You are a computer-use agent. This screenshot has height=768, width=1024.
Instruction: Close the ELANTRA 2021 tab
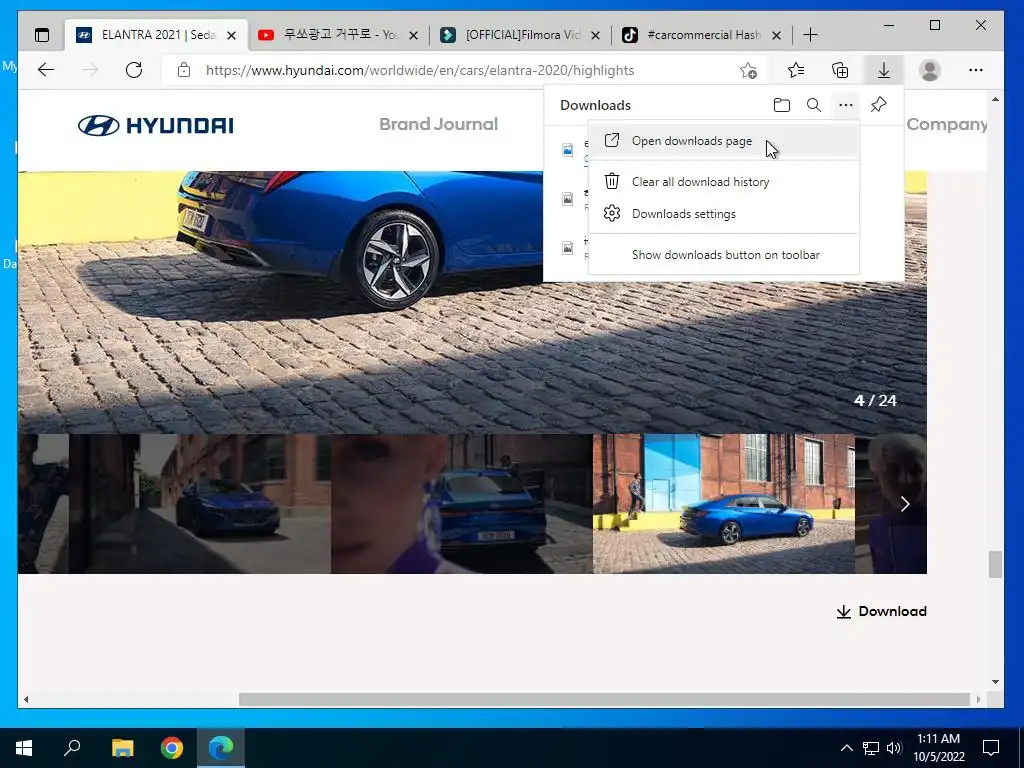(x=231, y=35)
